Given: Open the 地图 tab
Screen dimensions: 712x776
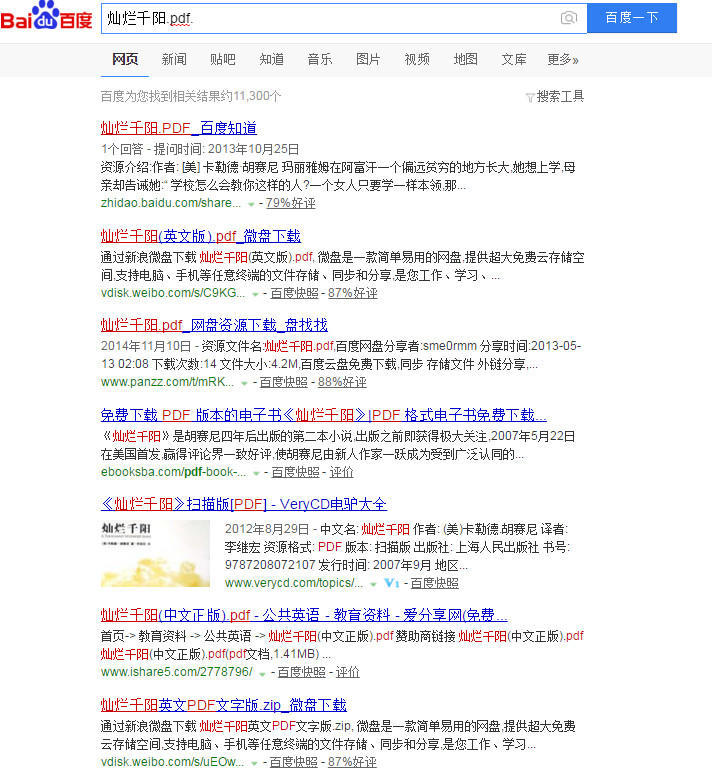Looking at the screenshot, I should click(x=466, y=60).
